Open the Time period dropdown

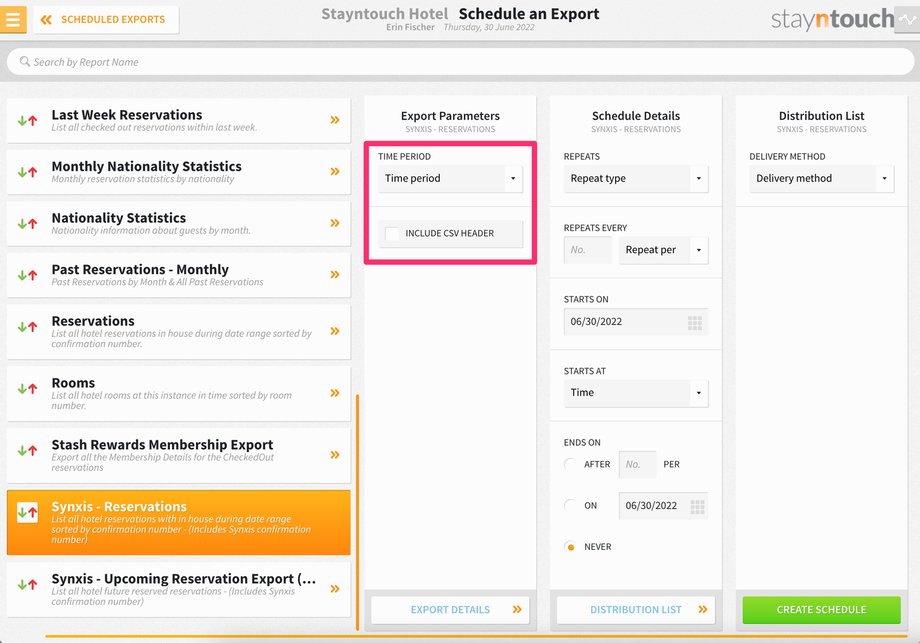[x=450, y=178]
